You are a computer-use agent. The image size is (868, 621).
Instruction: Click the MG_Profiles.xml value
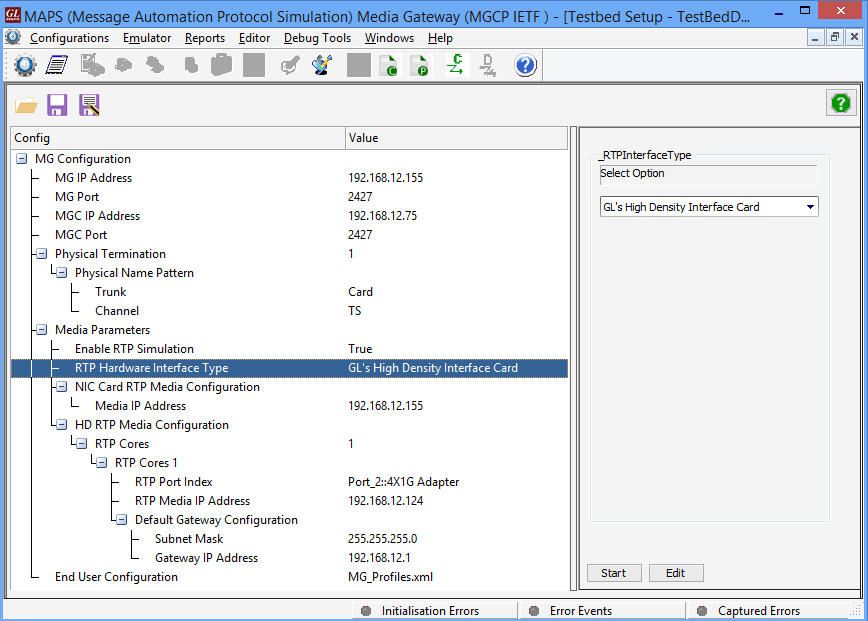tap(390, 577)
